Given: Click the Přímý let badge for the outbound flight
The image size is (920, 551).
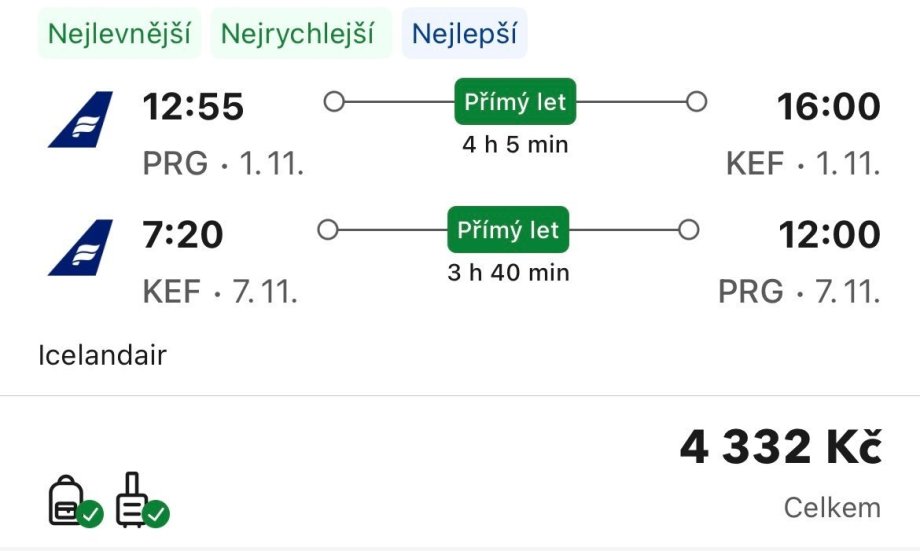Looking at the screenshot, I should click(x=515, y=102).
